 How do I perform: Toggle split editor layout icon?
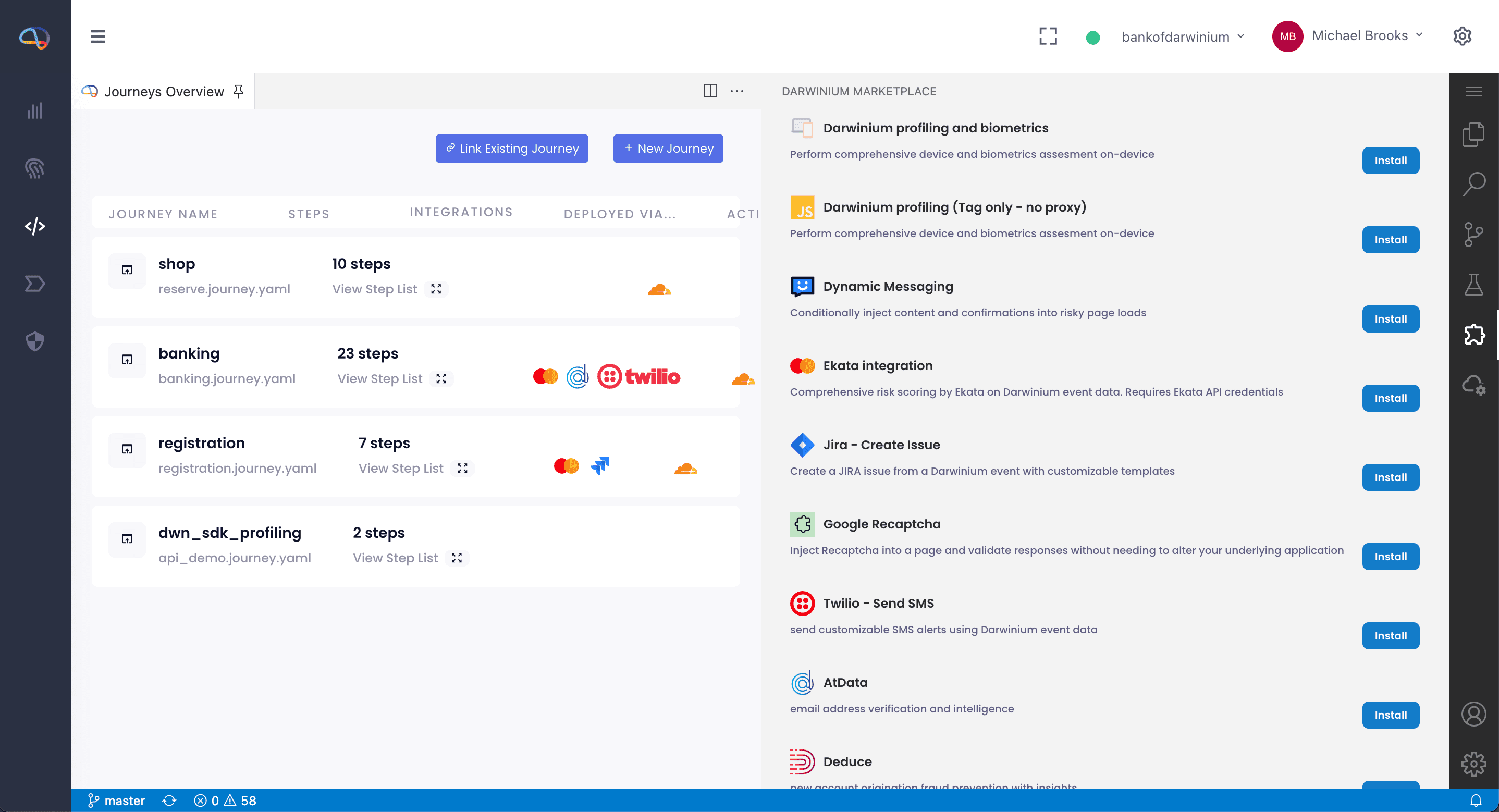[x=710, y=91]
